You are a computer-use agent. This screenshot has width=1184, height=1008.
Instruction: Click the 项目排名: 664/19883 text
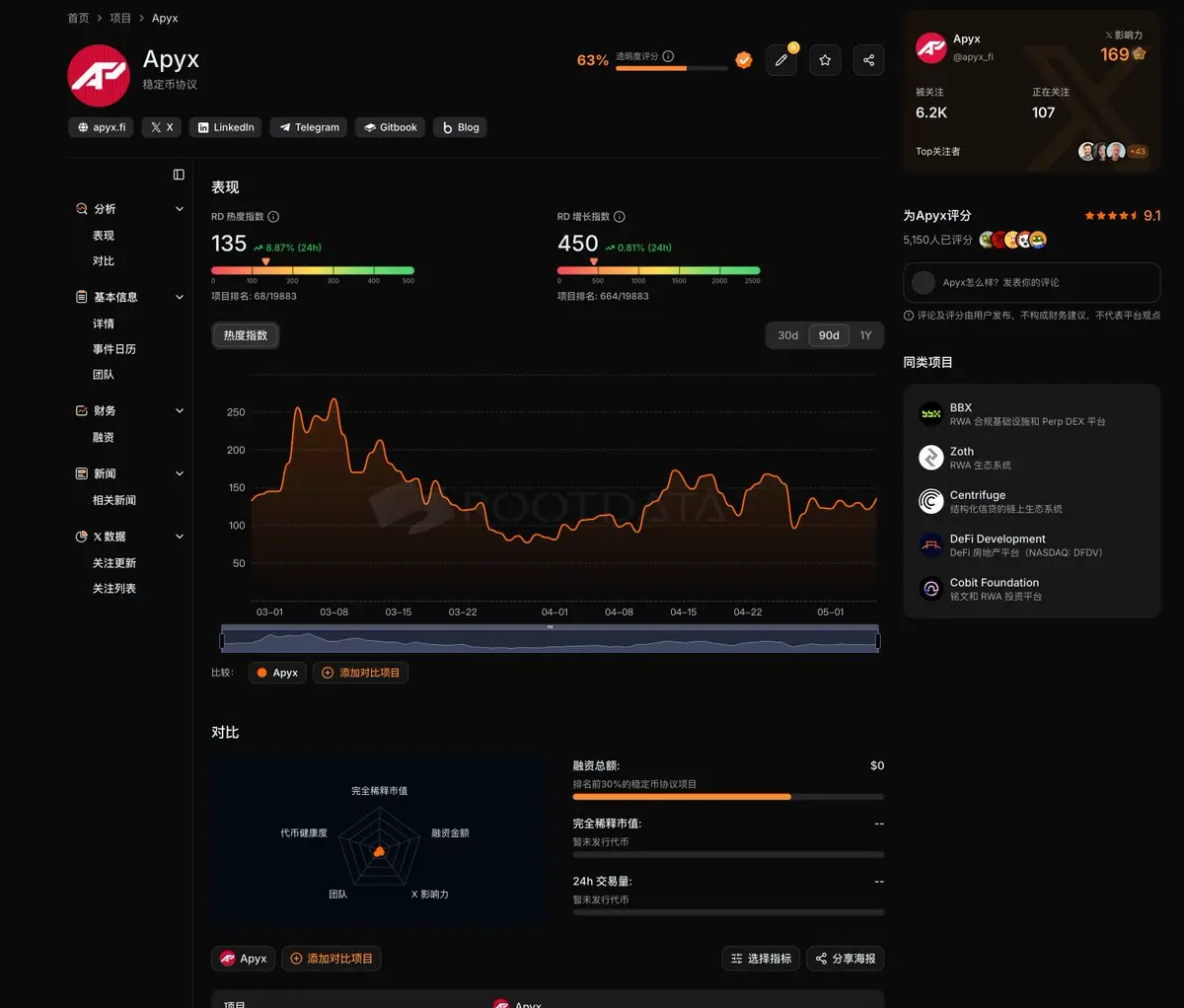click(x=603, y=296)
